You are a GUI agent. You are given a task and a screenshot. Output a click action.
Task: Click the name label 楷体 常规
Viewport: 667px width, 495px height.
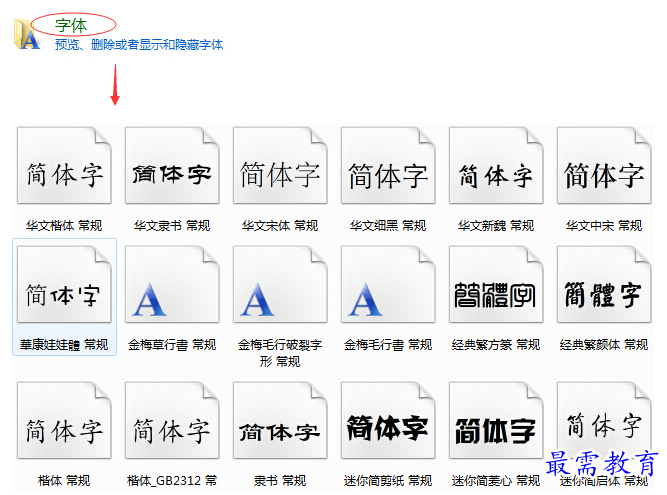[x=64, y=481]
